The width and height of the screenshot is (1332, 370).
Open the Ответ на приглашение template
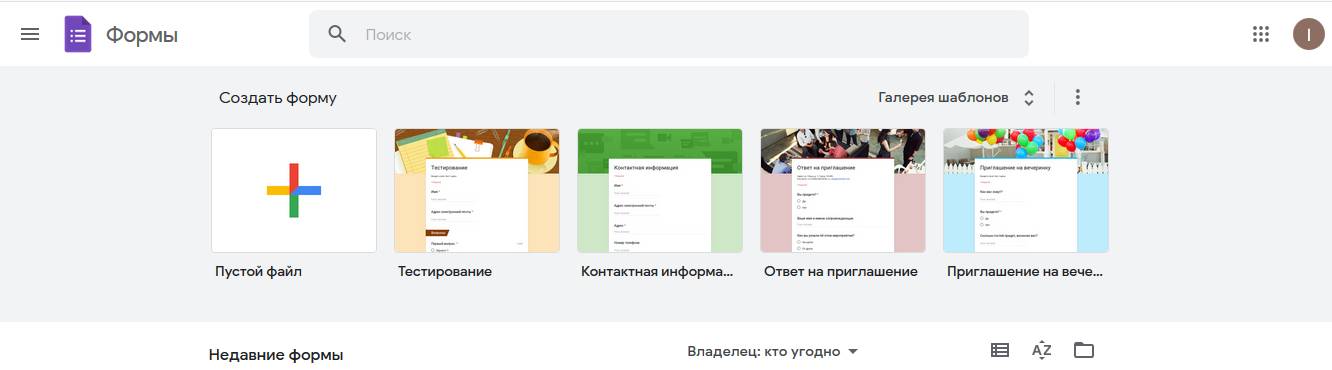[x=843, y=190]
